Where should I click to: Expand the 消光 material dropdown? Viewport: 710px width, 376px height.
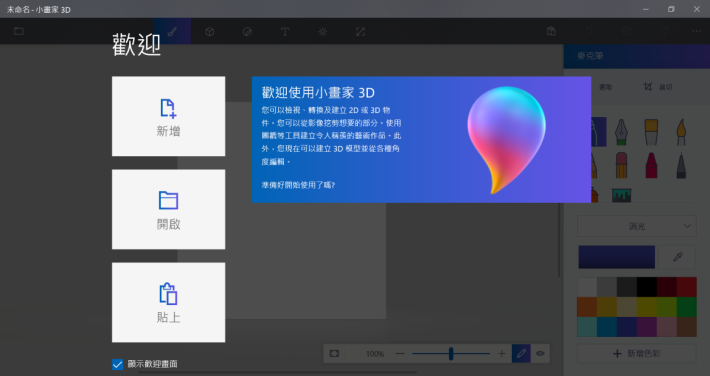[x=637, y=226]
